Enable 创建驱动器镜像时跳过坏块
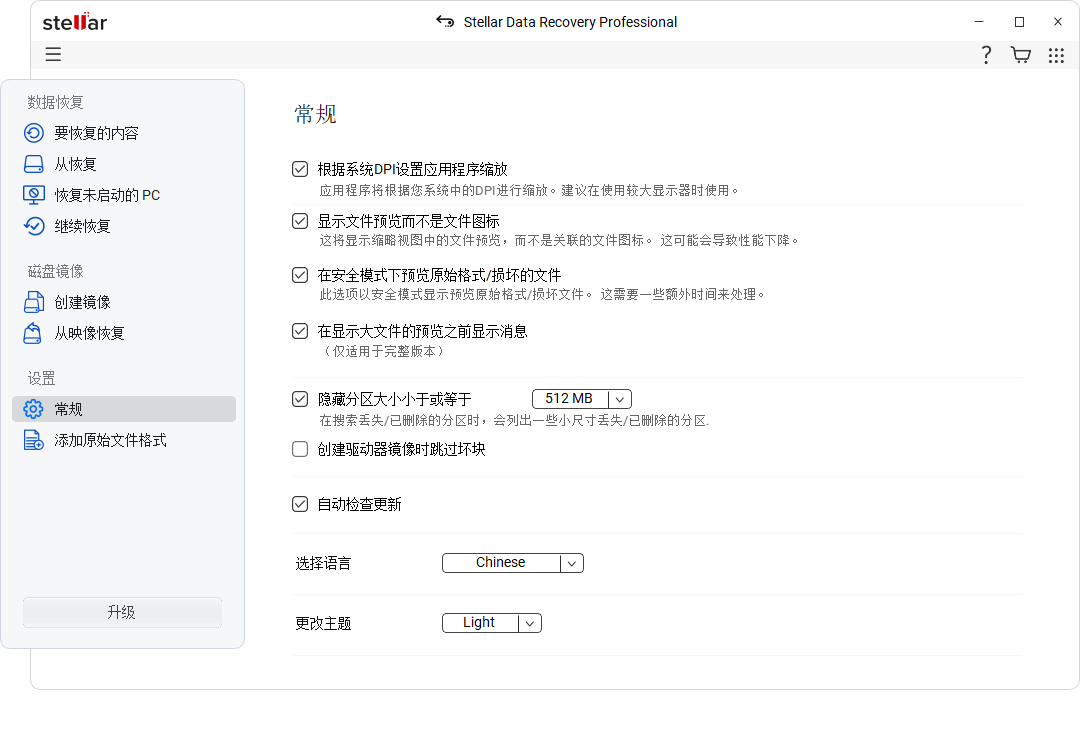The image size is (1080, 730). click(299, 449)
